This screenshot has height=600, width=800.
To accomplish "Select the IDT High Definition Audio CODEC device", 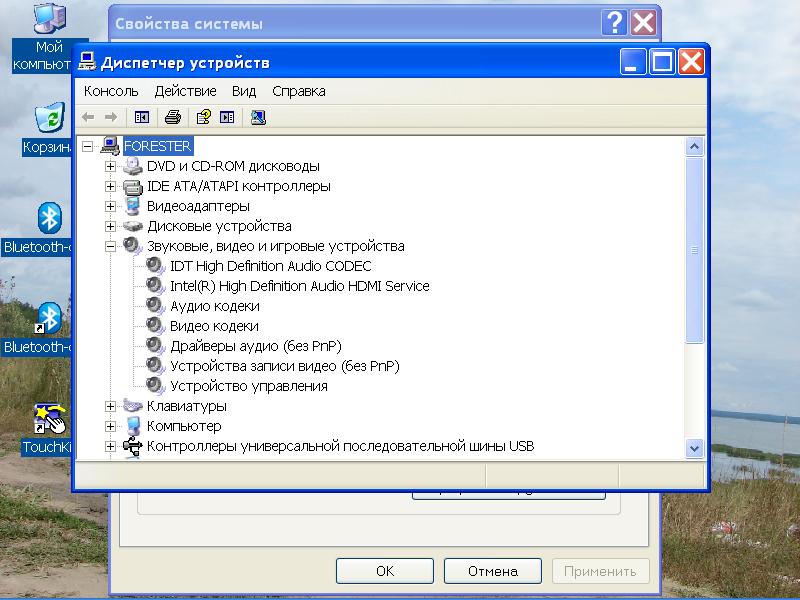I will (x=270, y=266).
